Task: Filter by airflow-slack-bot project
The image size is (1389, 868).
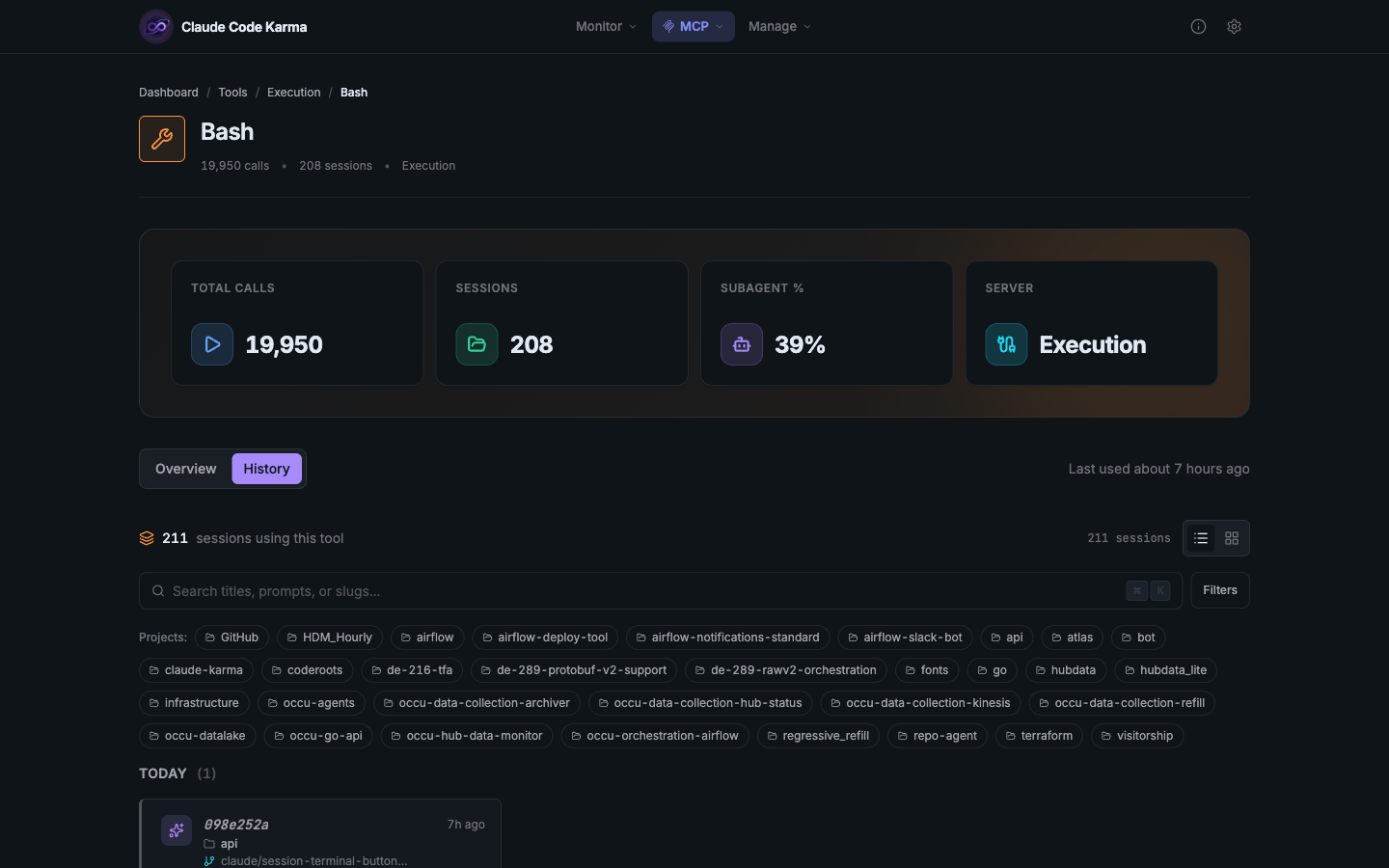Action: pyautogui.click(x=905, y=637)
